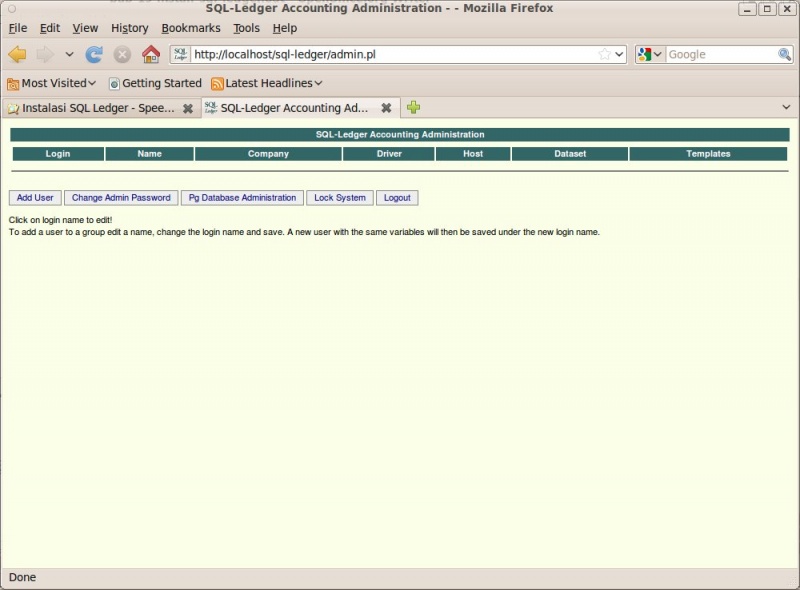Open a new tab with the plus icon
The width and height of the screenshot is (800, 590).
415,107
